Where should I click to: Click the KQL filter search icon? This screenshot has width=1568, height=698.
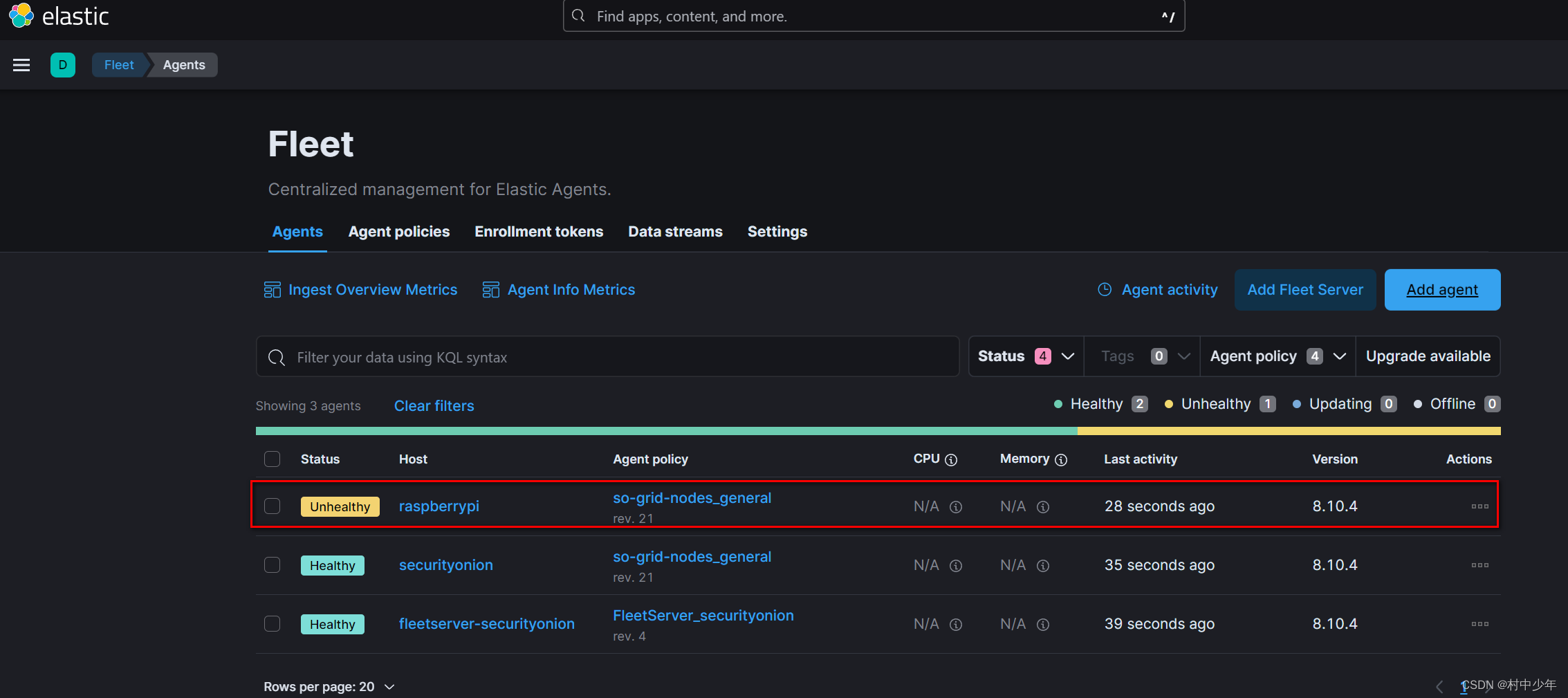277,358
